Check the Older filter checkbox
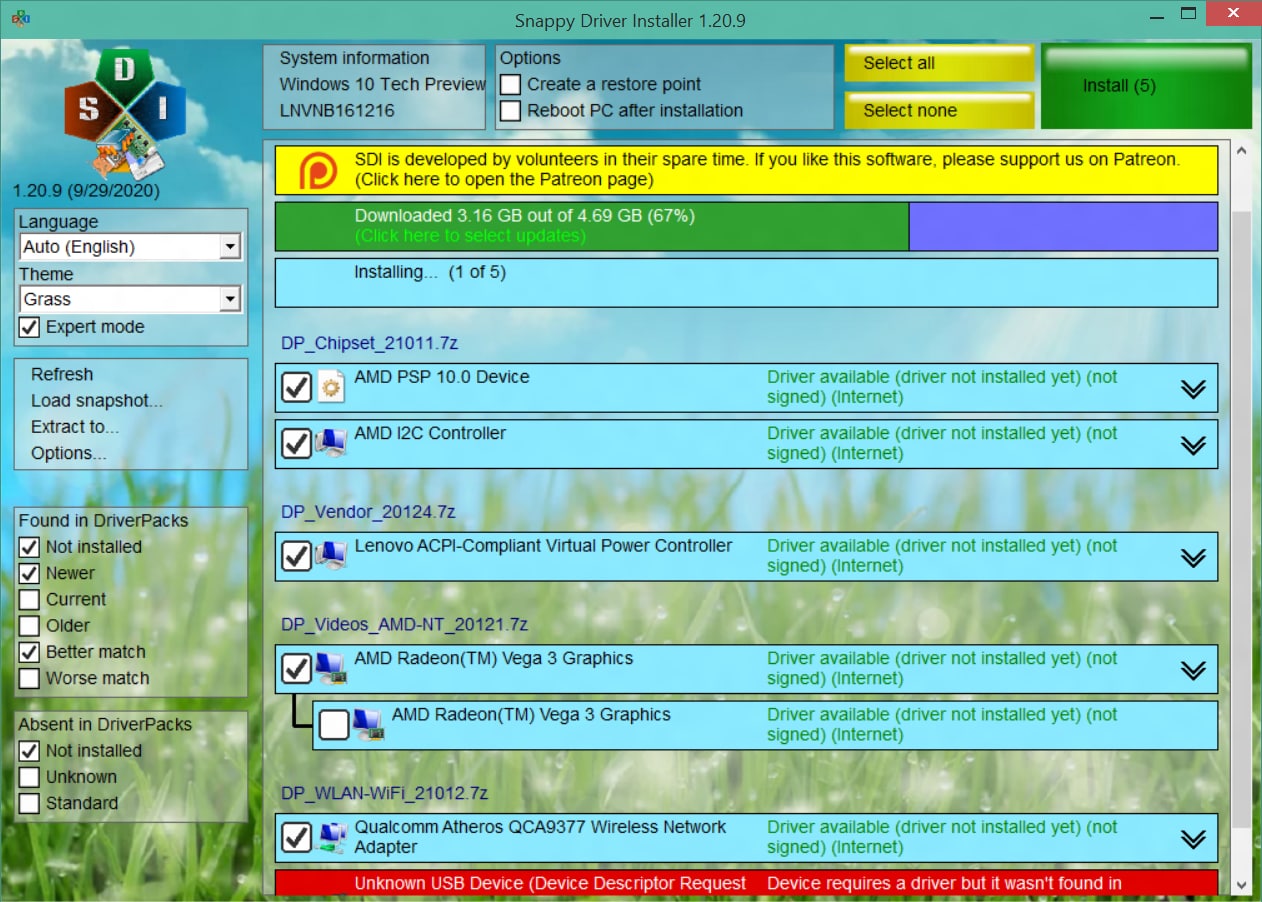The width and height of the screenshot is (1262, 902). coord(30,626)
